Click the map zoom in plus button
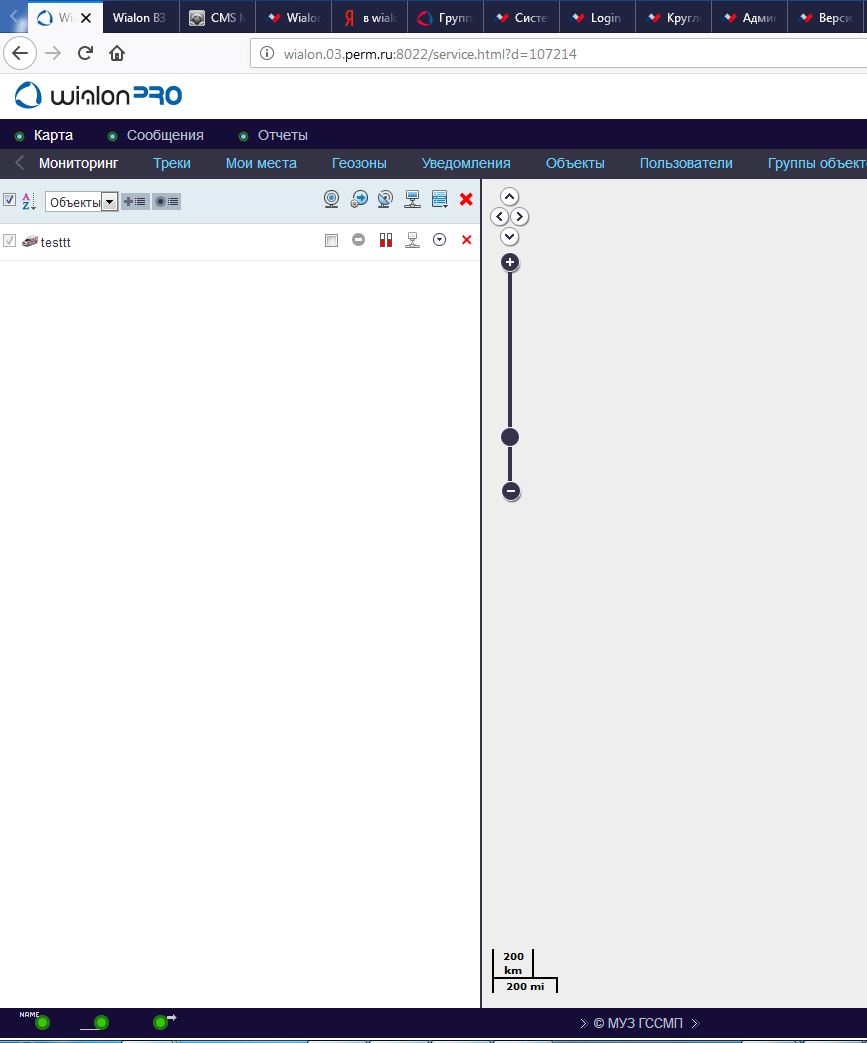Viewport: 867px width, 1043px height. 510,263
